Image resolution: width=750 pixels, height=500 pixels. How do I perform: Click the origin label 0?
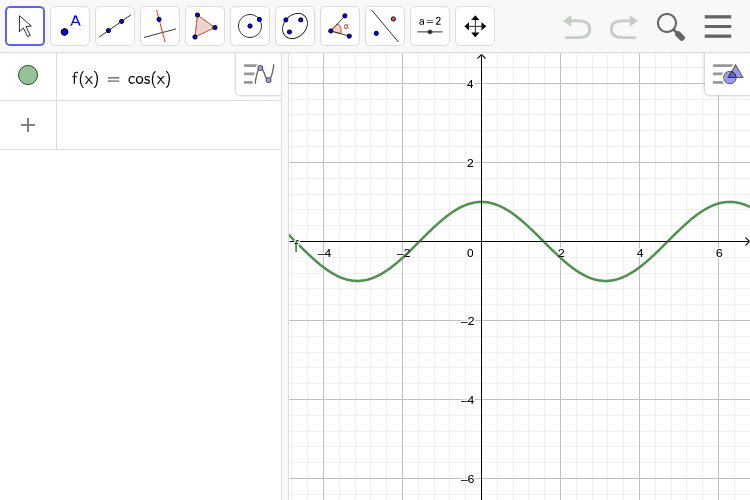[x=470, y=253]
